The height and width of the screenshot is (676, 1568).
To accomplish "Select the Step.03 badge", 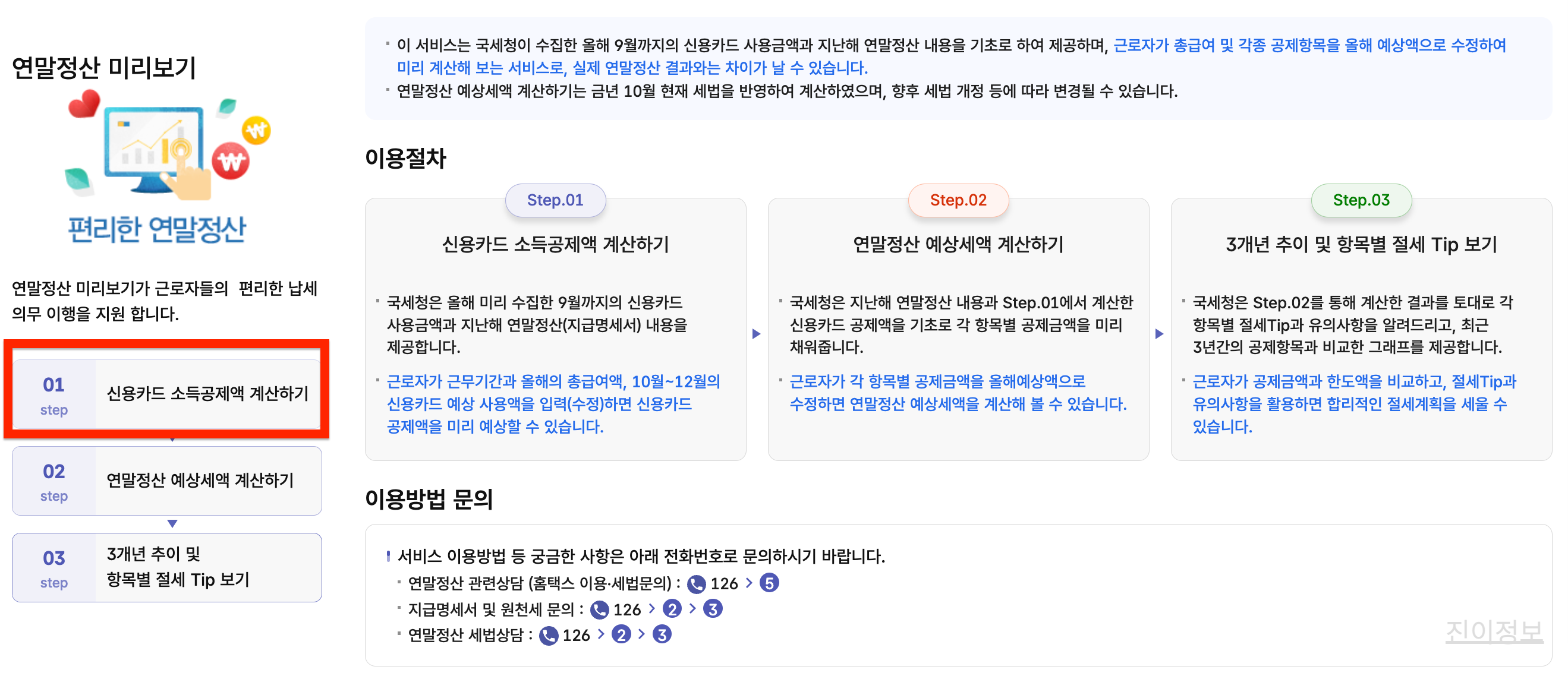I will tap(1361, 200).
